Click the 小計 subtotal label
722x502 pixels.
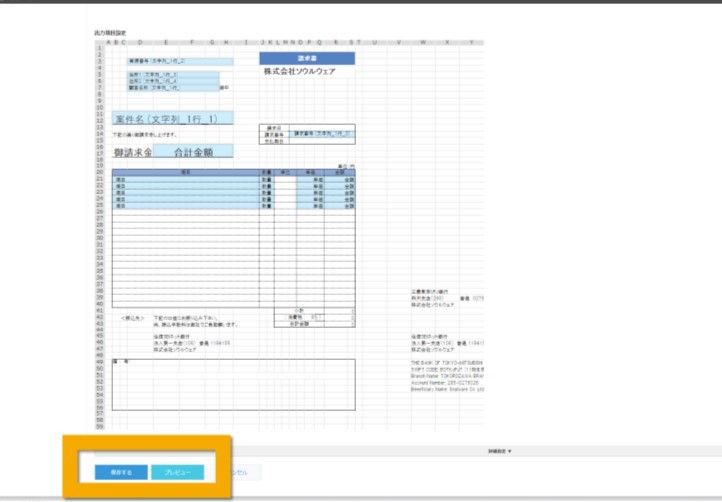[x=299, y=311]
